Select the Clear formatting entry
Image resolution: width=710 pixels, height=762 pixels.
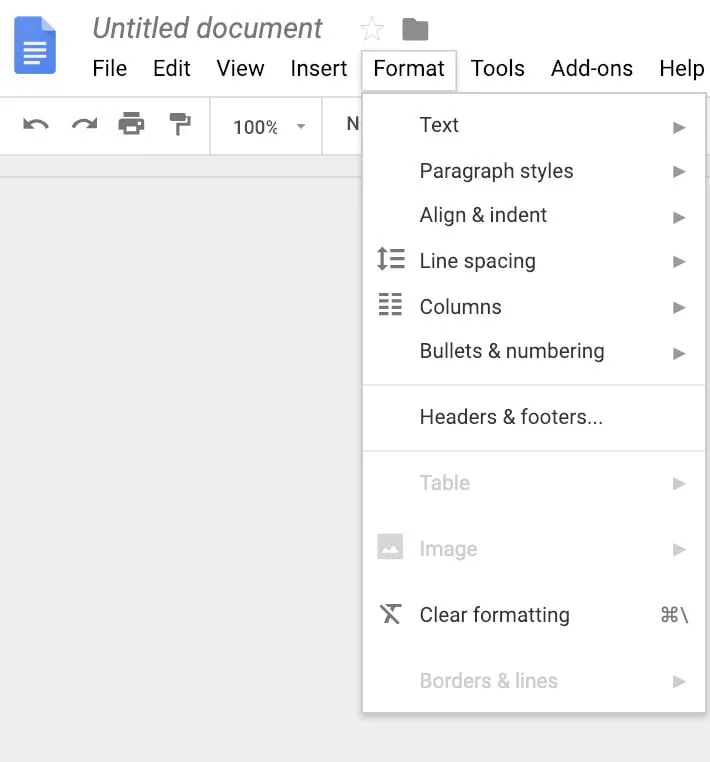[x=534, y=615]
